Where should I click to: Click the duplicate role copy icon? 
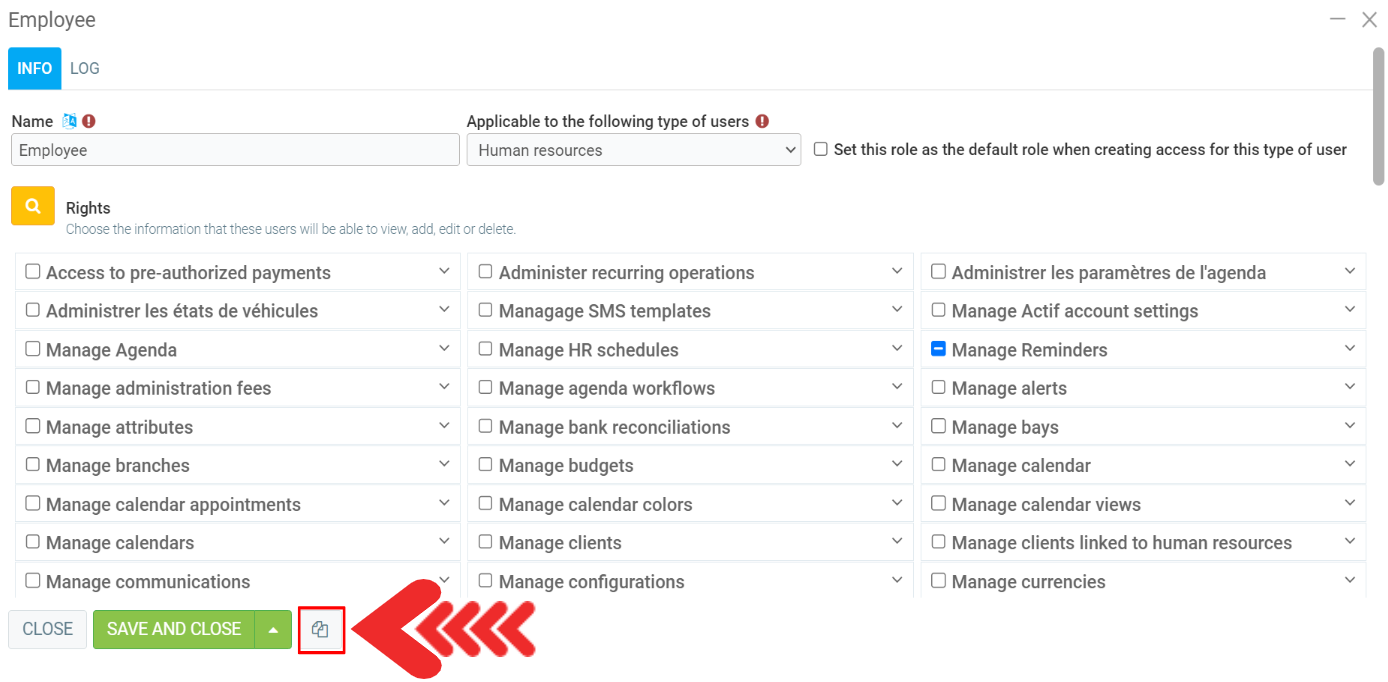(320, 630)
